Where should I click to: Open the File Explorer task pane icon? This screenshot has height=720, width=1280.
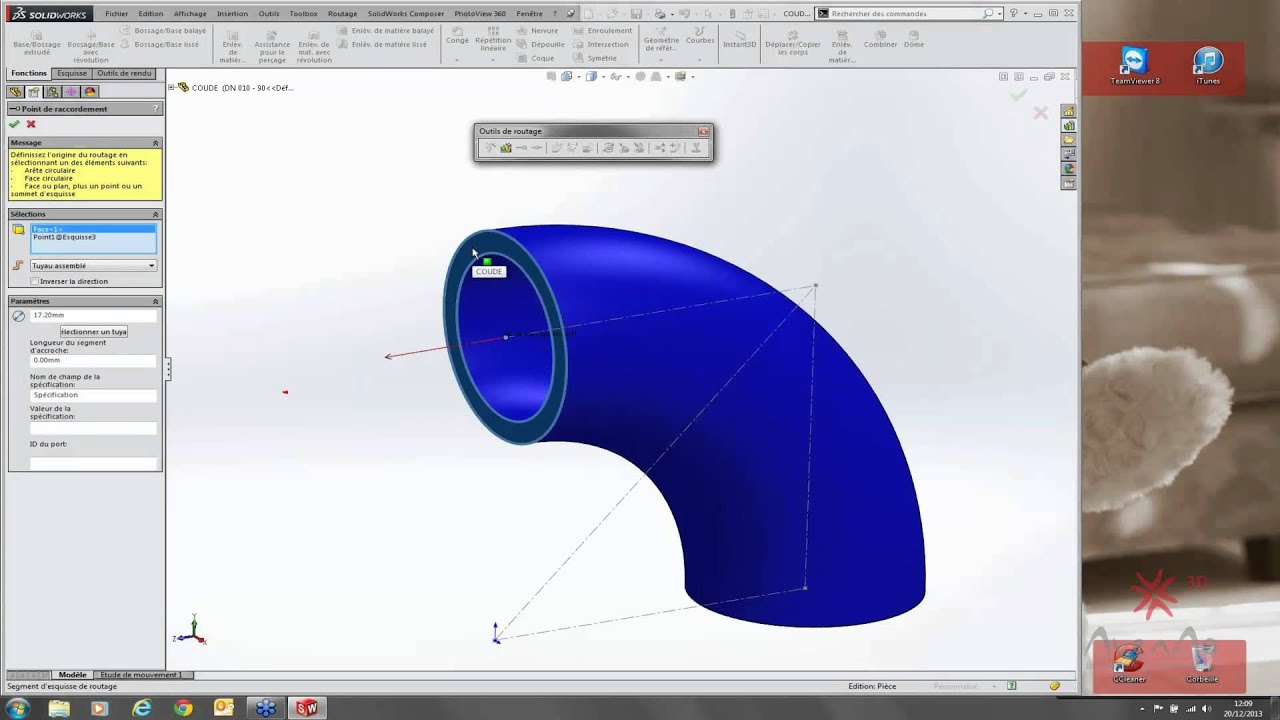point(1069,140)
